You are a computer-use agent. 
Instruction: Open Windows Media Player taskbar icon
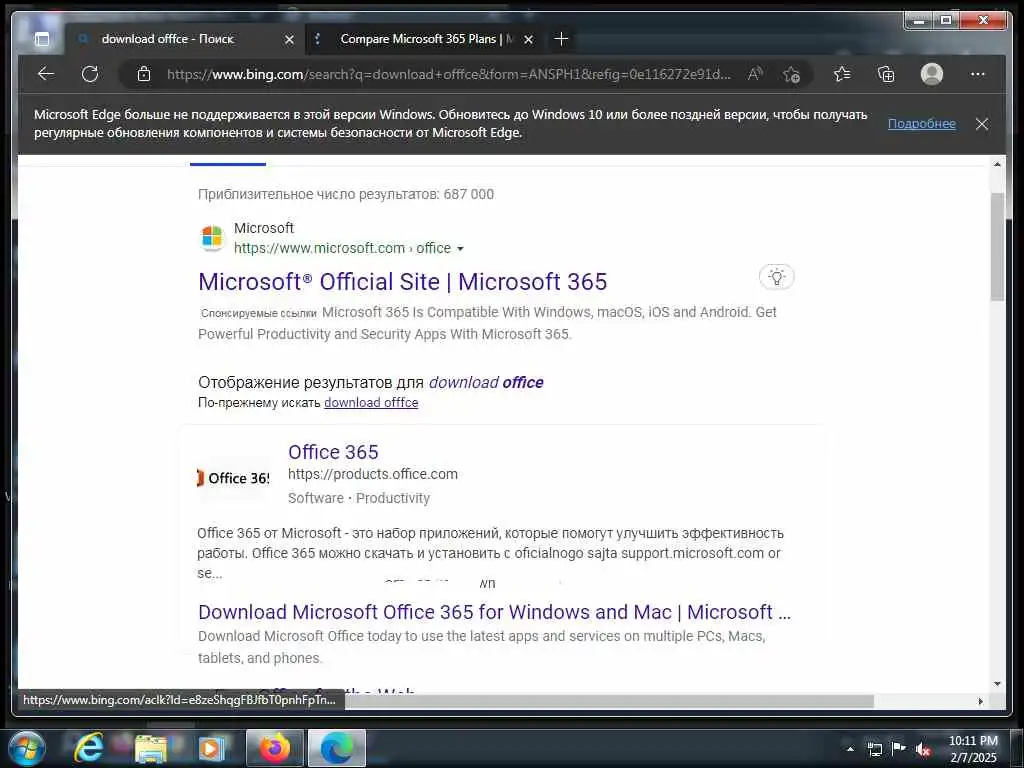click(210, 748)
